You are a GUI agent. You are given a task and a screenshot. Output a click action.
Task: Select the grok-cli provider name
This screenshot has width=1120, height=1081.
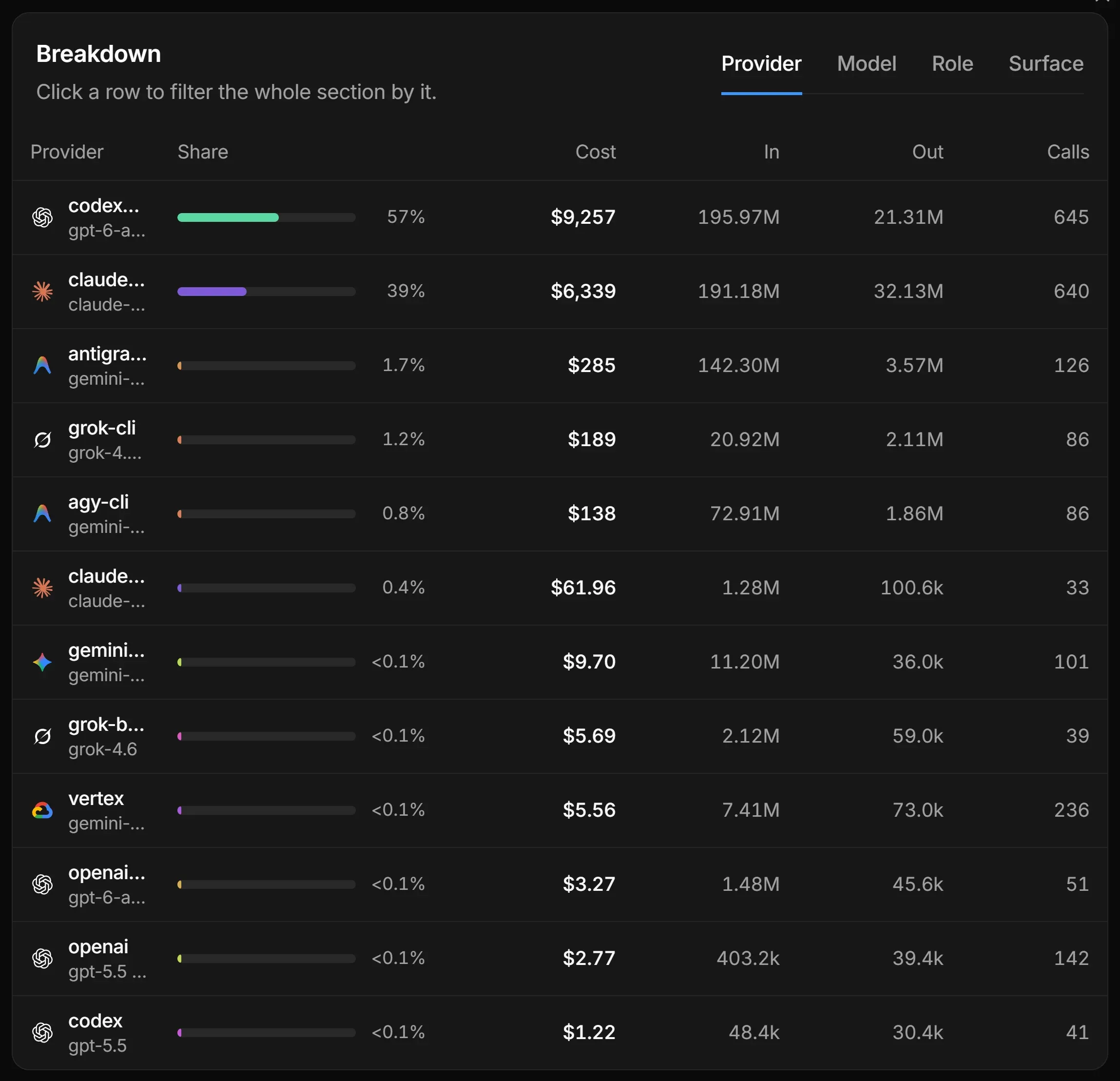[102, 428]
